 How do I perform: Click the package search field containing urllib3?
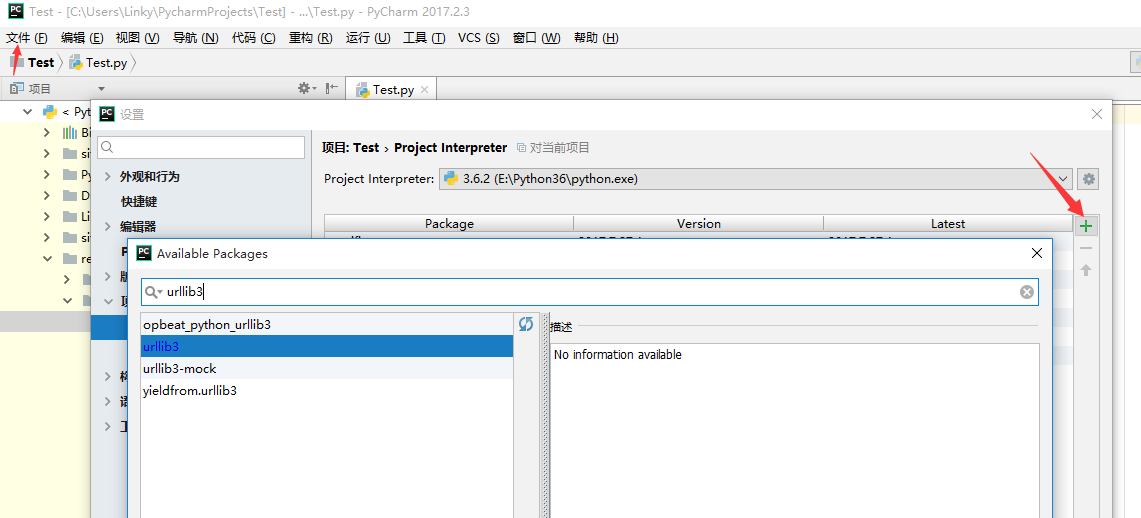[x=589, y=292]
